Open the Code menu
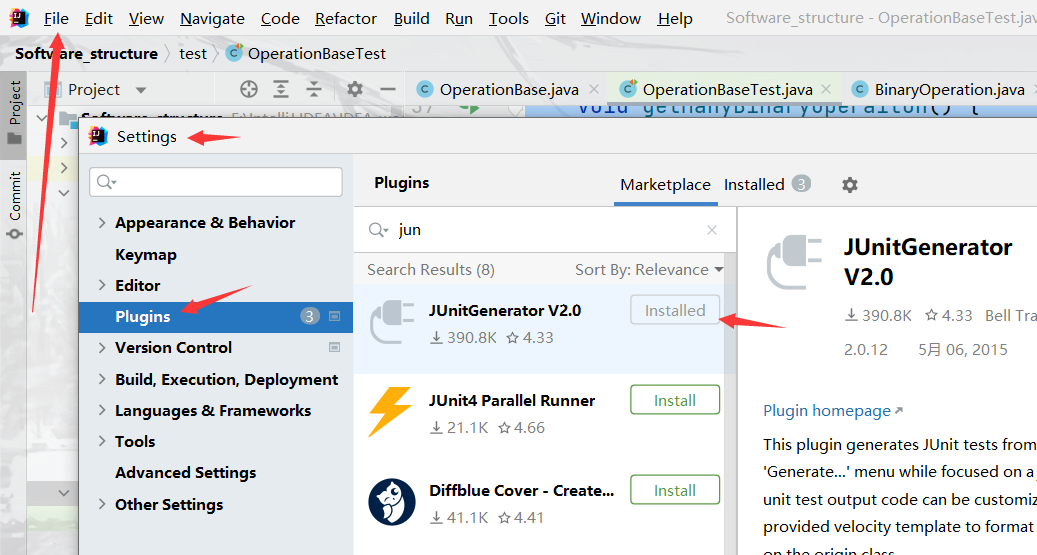Viewport: 1037px width, 555px height. [280, 19]
